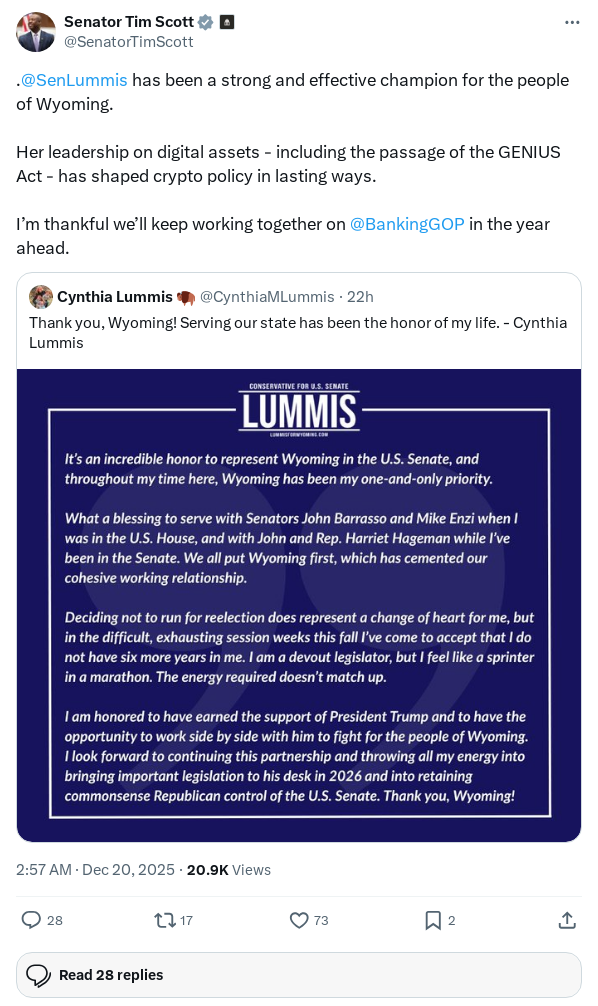The width and height of the screenshot is (598, 1006).
Task: Reply to Tim Scott's post
Action: tap(31, 919)
